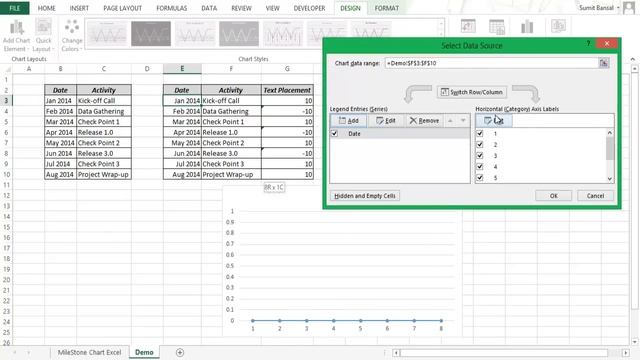Viewport: 640px width, 360px height.
Task: Select cell containing Project Wrap-up in column F
Action: pos(231,174)
